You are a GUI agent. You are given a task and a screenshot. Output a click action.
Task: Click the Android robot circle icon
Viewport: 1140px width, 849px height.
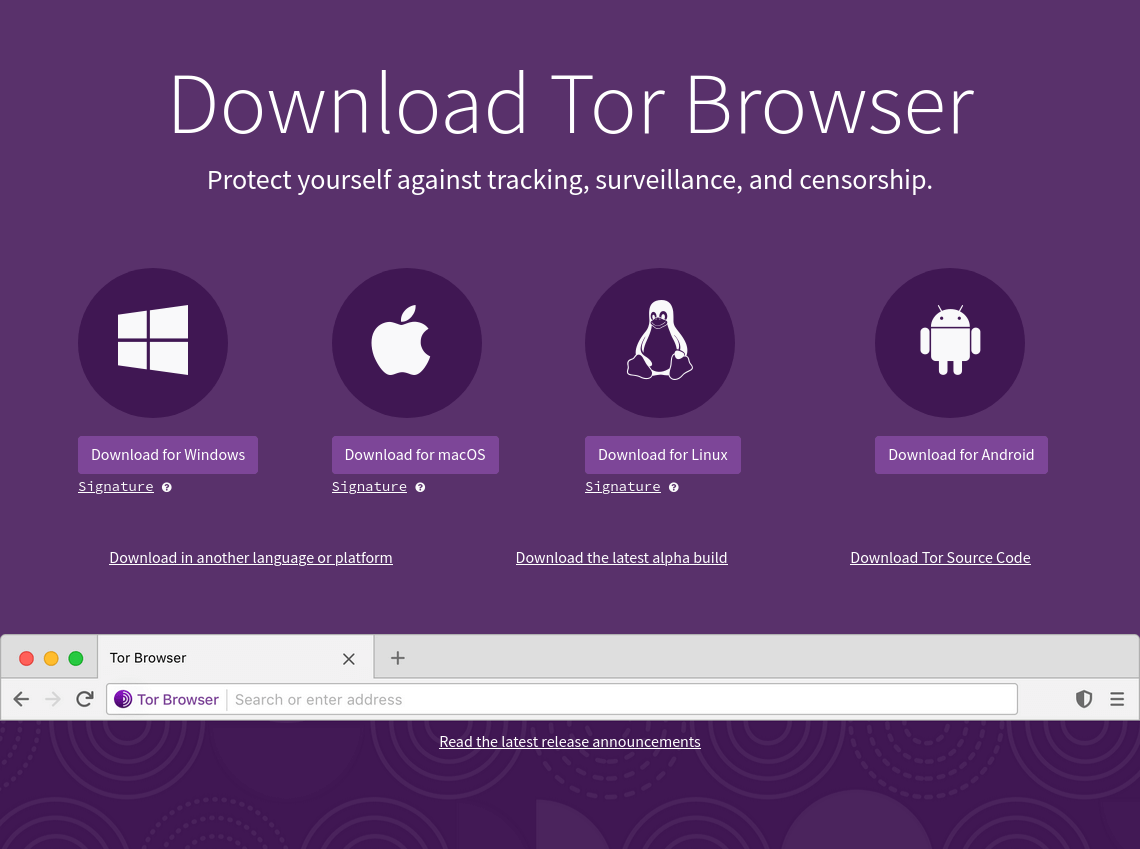(x=950, y=342)
